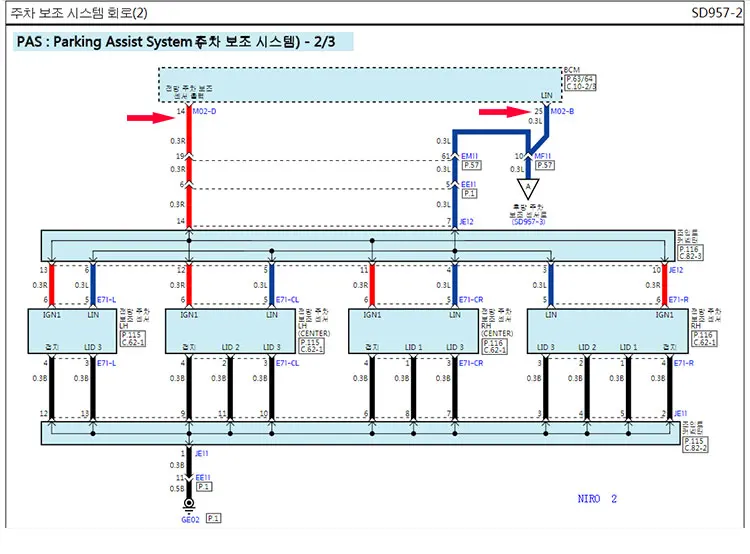Image resolution: width=750 pixels, height=554 pixels.
Task: Open the C.10-2/3 connector reference
Action: pyautogui.click(x=581, y=86)
